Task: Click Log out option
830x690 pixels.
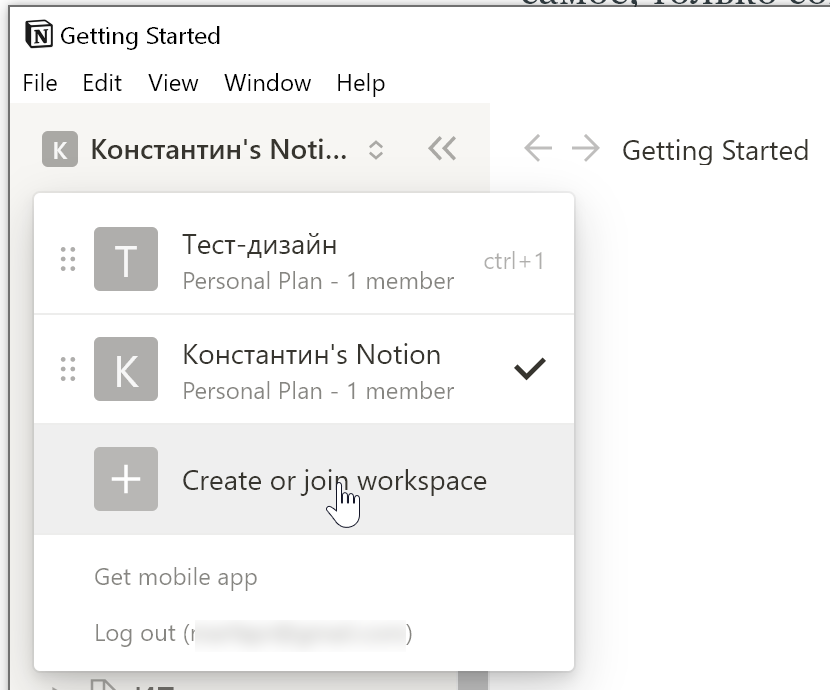Action: coord(253,633)
